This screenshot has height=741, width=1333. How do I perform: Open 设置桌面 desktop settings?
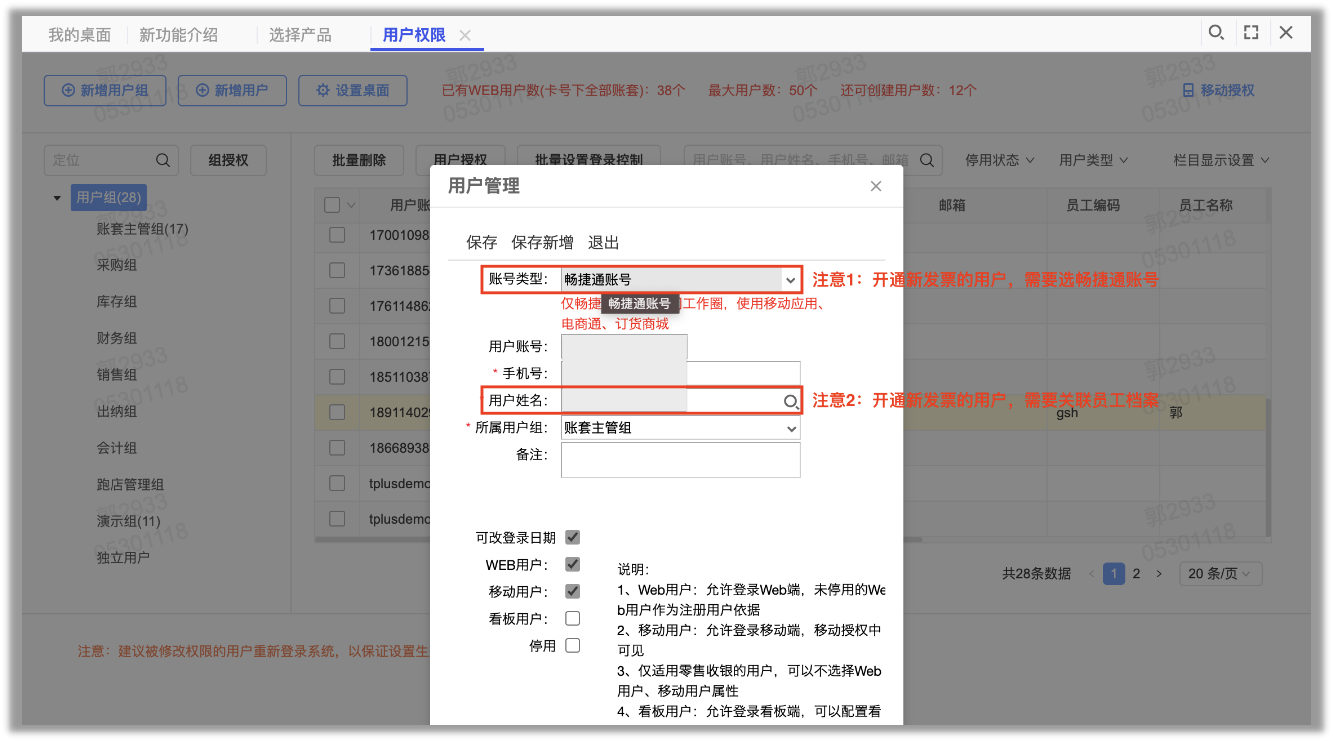coord(353,90)
